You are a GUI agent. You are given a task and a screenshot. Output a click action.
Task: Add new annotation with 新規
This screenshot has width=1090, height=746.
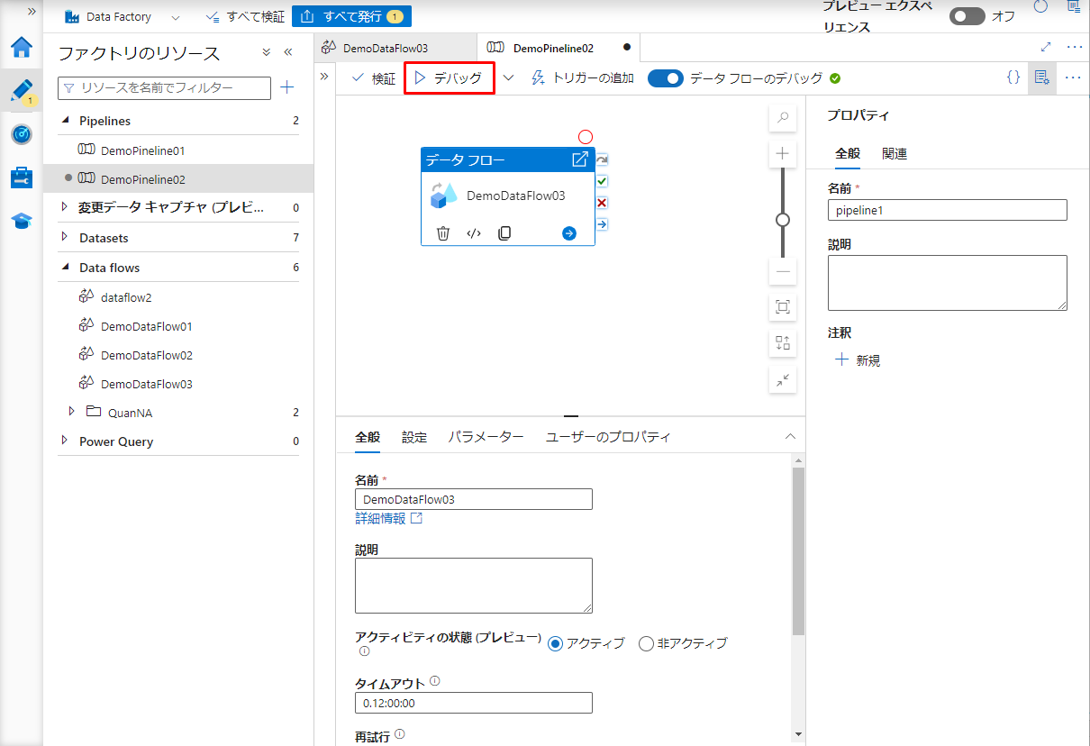pyautogui.click(x=857, y=360)
